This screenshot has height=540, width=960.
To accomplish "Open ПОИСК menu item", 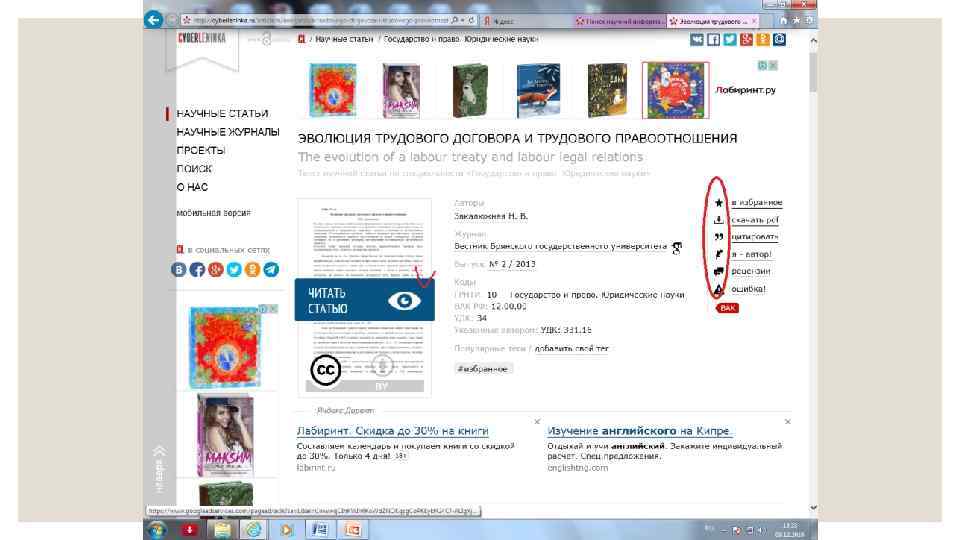I will point(194,169).
